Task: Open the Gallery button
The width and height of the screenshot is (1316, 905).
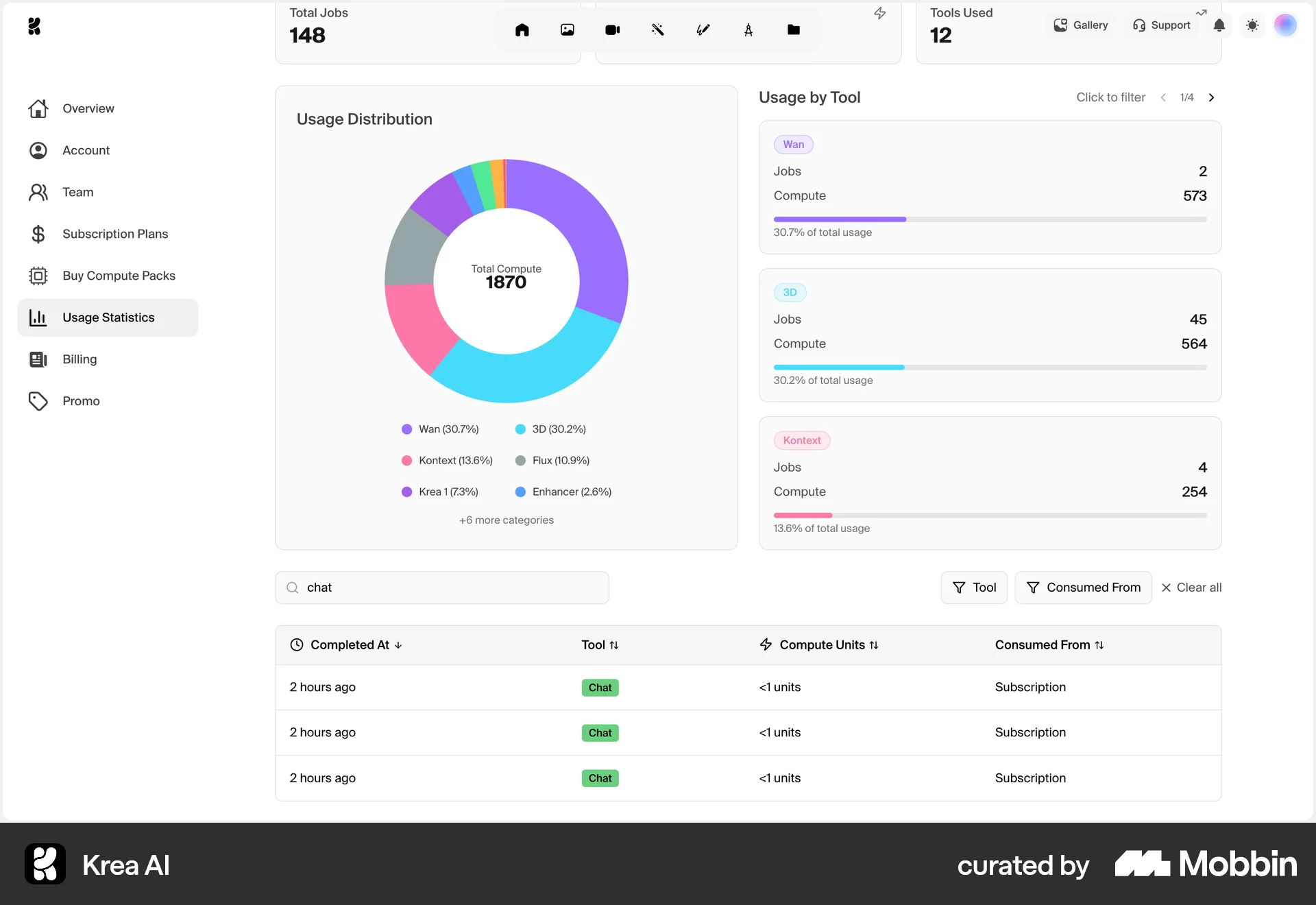Action: point(1080,25)
